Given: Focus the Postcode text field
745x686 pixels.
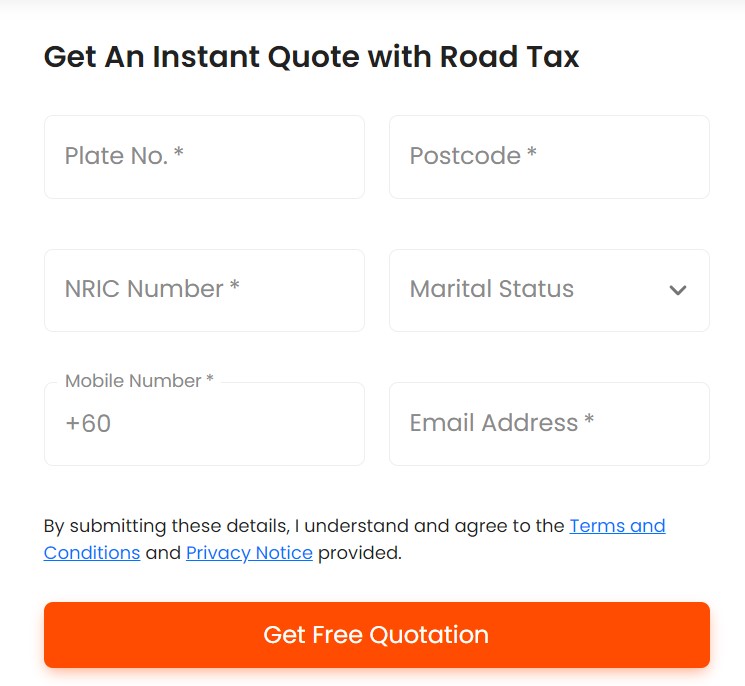Looking at the screenshot, I should (549, 157).
